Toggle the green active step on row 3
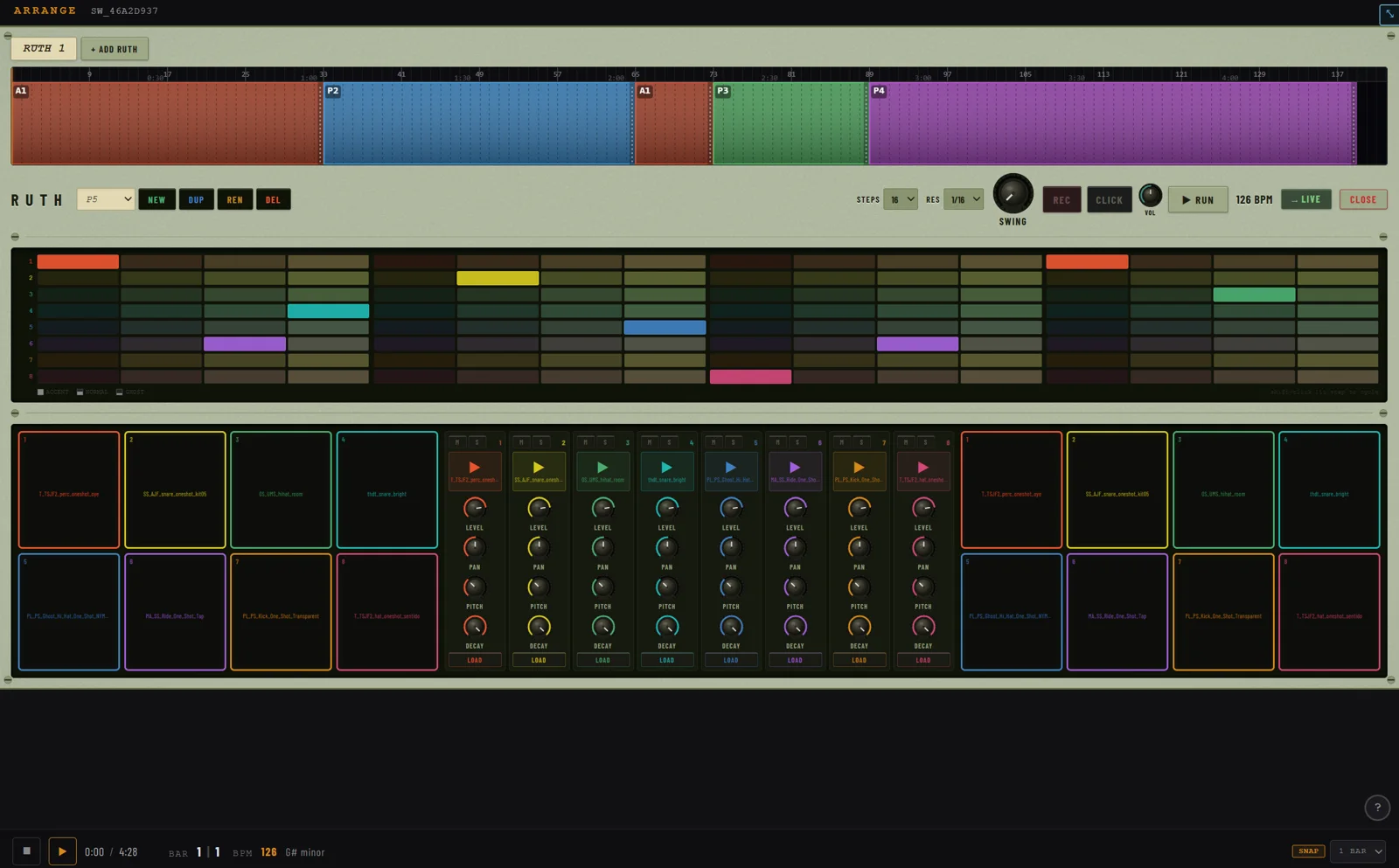Image resolution: width=1399 pixels, height=868 pixels. click(1254, 295)
